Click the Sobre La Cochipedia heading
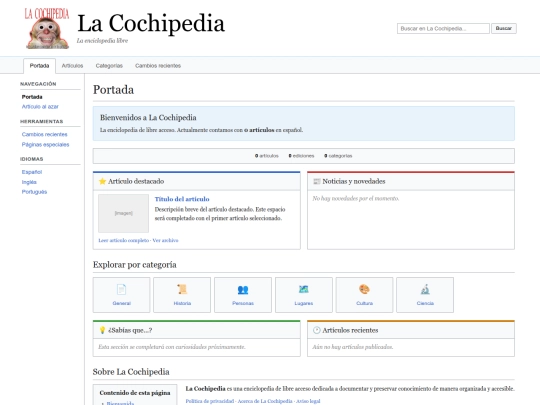The image size is (540, 405). pos(131,372)
